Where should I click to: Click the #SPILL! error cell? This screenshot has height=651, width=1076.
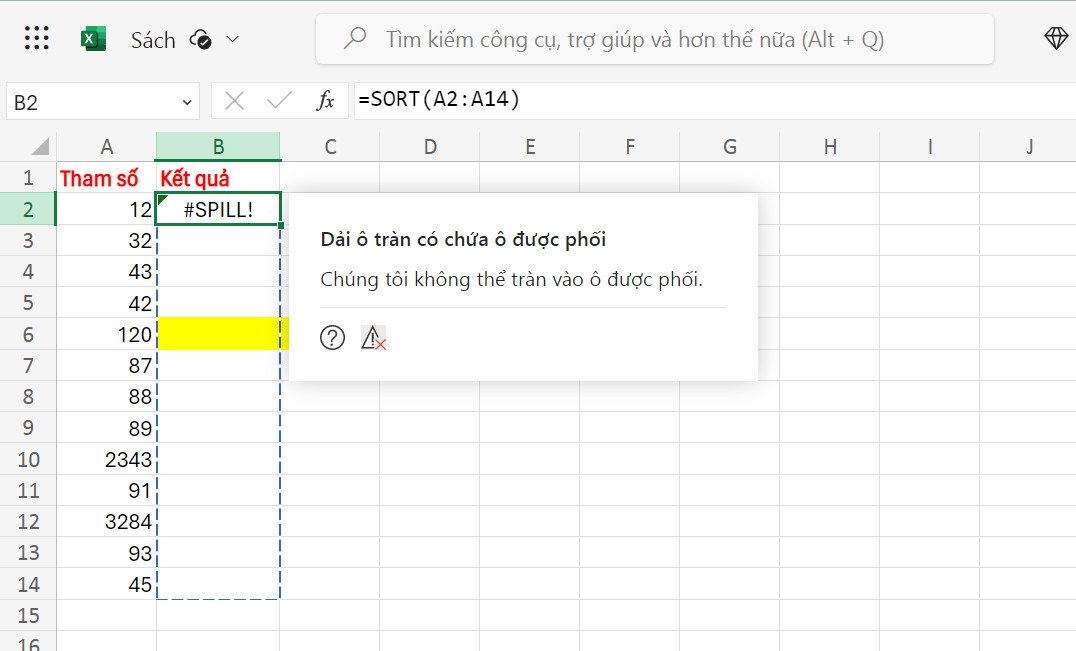(x=218, y=209)
